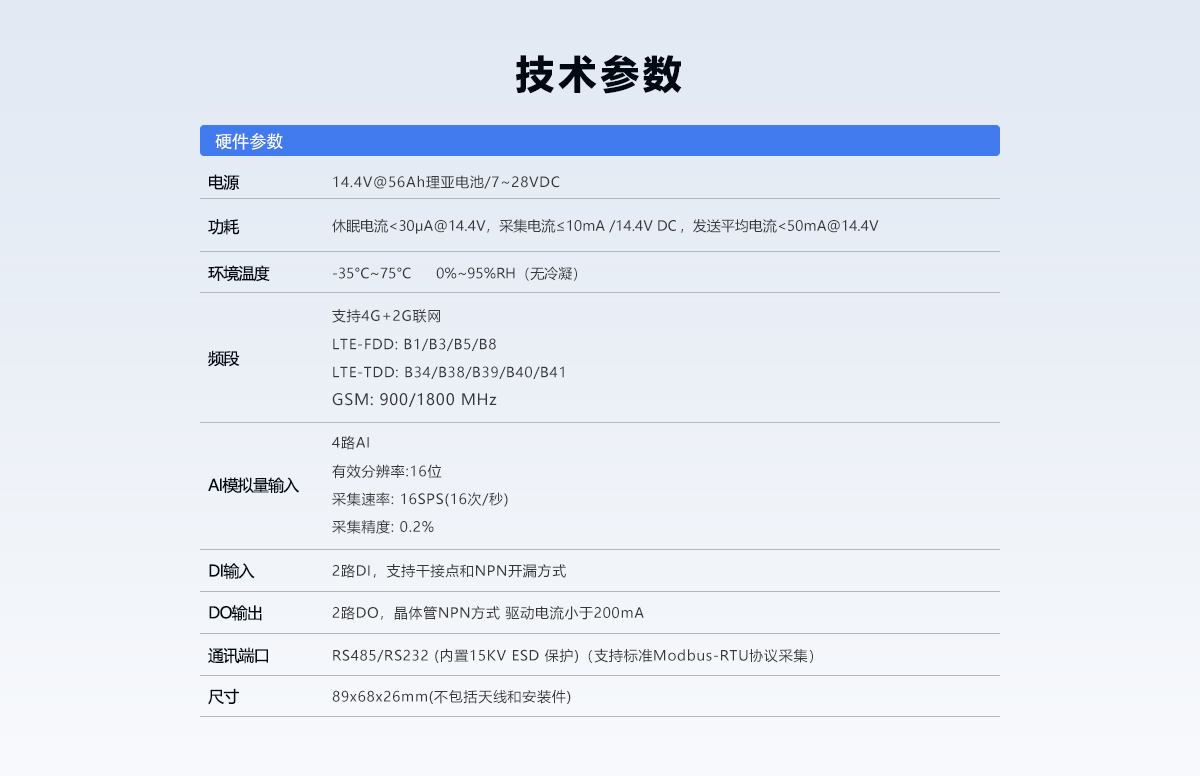1200x776 pixels.
Task: Select the 硬件参数 blue header bar
Action: 246,141
